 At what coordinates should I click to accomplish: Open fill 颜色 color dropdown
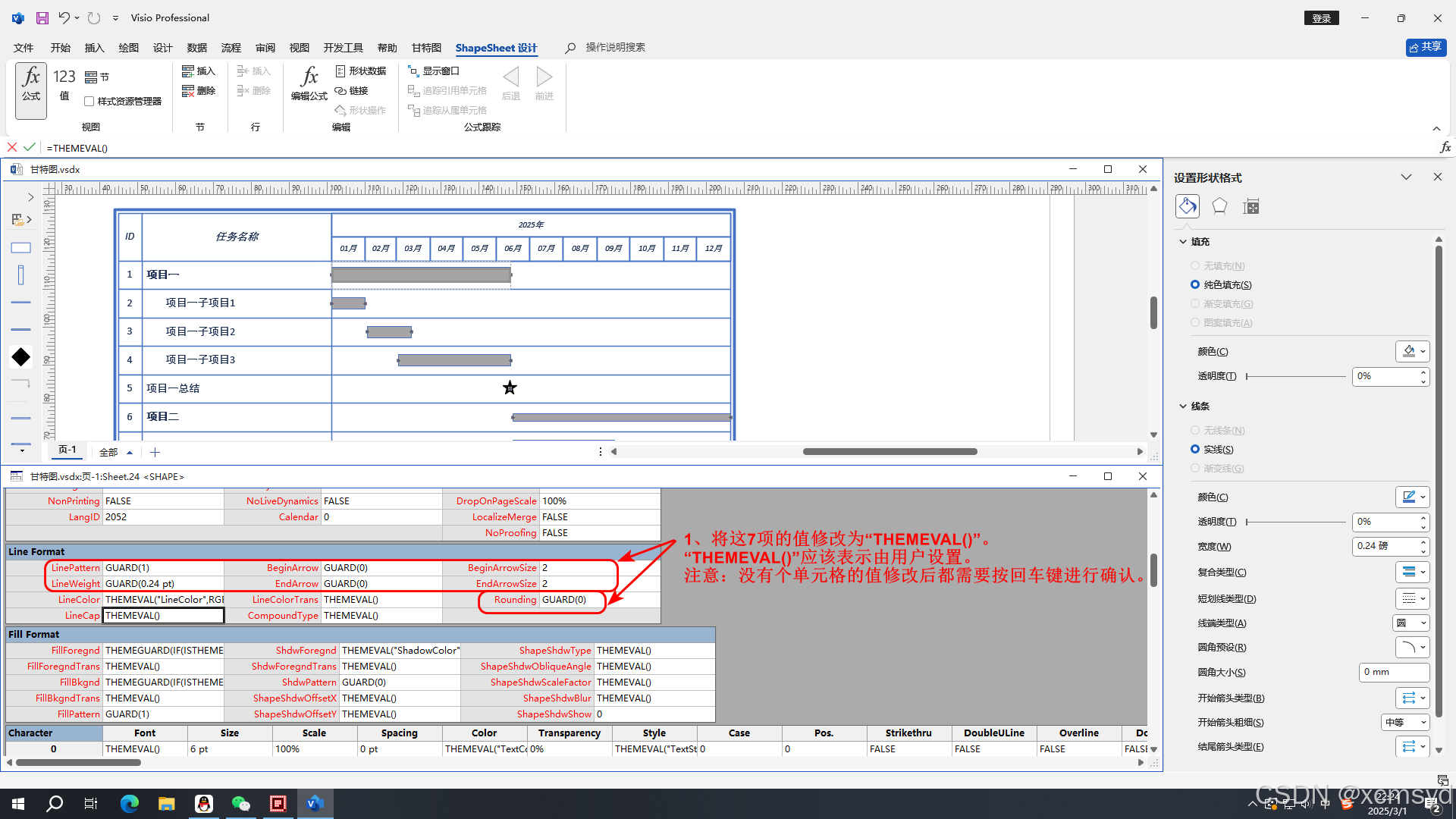(x=1412, y=351)
